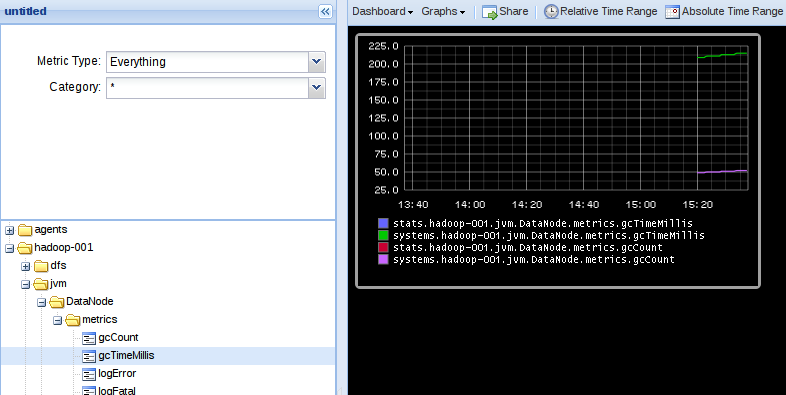Click legend text systems.hadoop-001.jvm.DataNode.metrics.gcCount
This screenshot has width=786, height=395.
(534, 260)
